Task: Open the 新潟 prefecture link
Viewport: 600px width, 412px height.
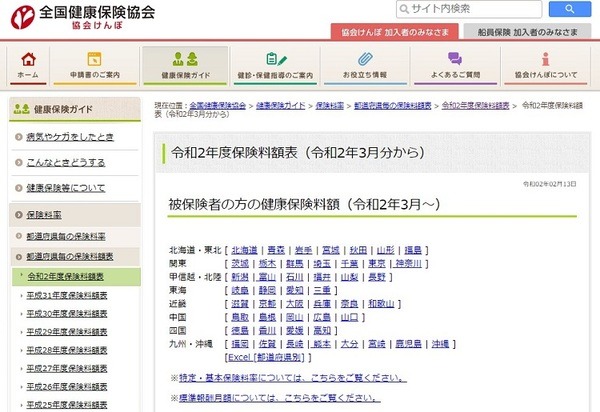Action: (x=240, y=277)
